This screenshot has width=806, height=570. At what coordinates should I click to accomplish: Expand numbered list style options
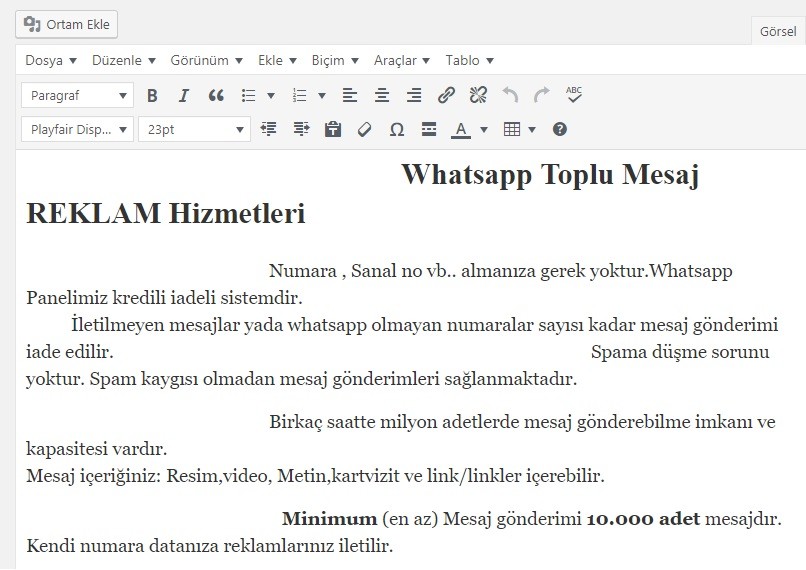pyautogui.click(x=322, y=95)
